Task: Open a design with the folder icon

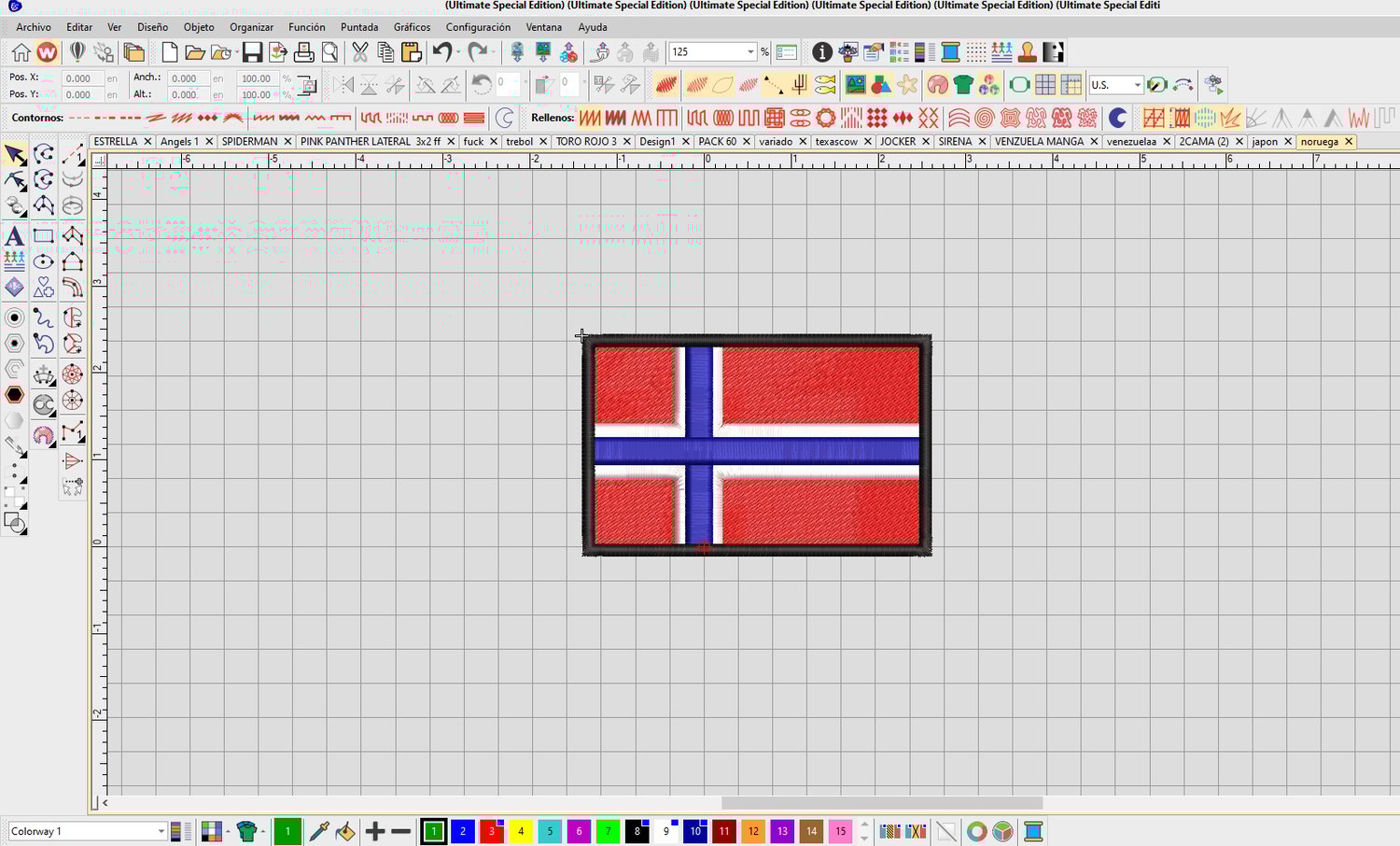Action: (x=194, y=52)
